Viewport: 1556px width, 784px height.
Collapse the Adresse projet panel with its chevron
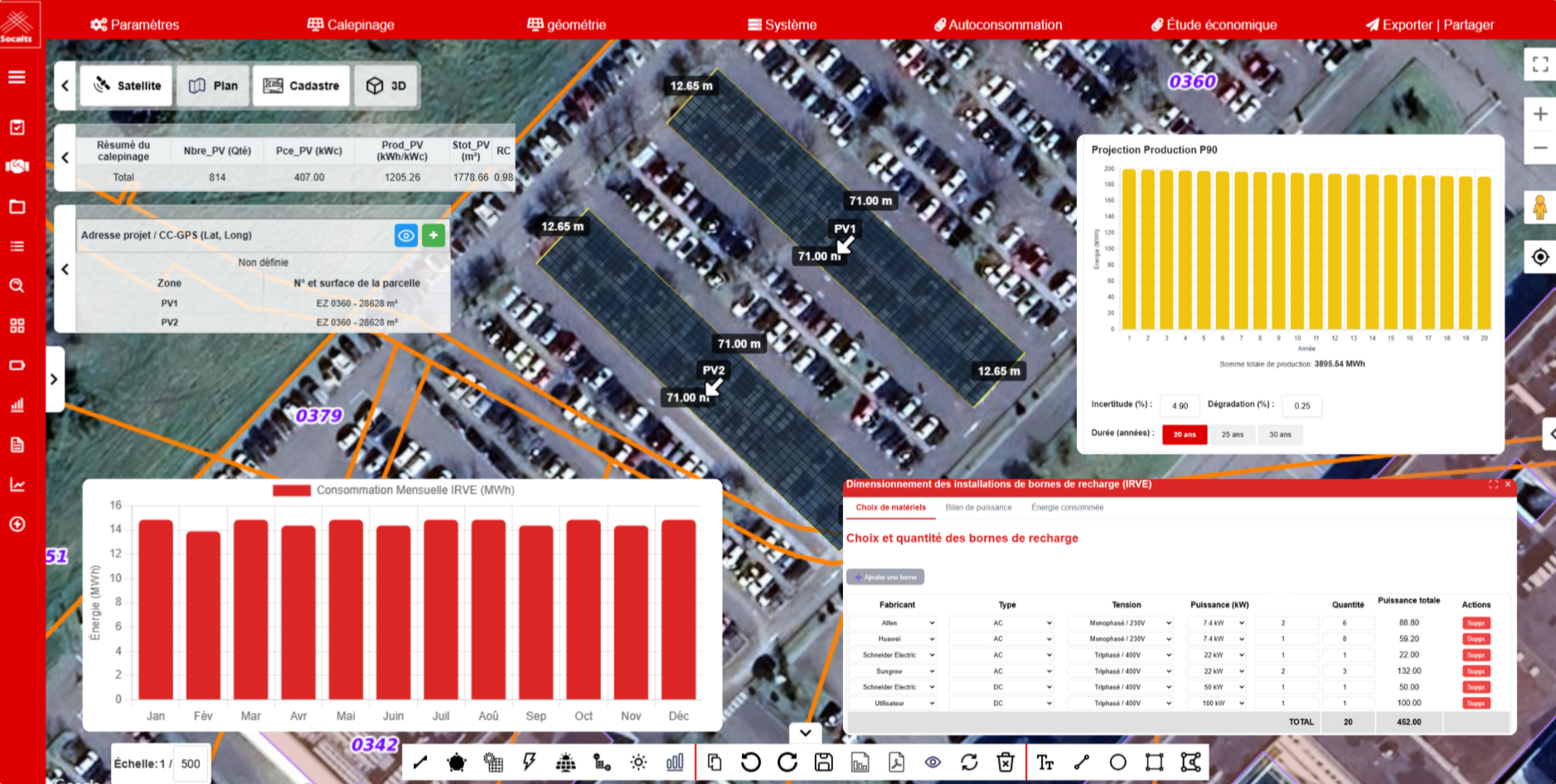[65, 269]
